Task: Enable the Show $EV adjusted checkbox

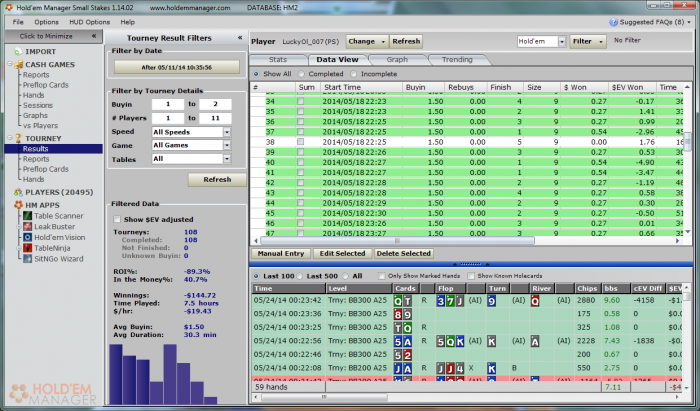Action: (x=117, y=219)
